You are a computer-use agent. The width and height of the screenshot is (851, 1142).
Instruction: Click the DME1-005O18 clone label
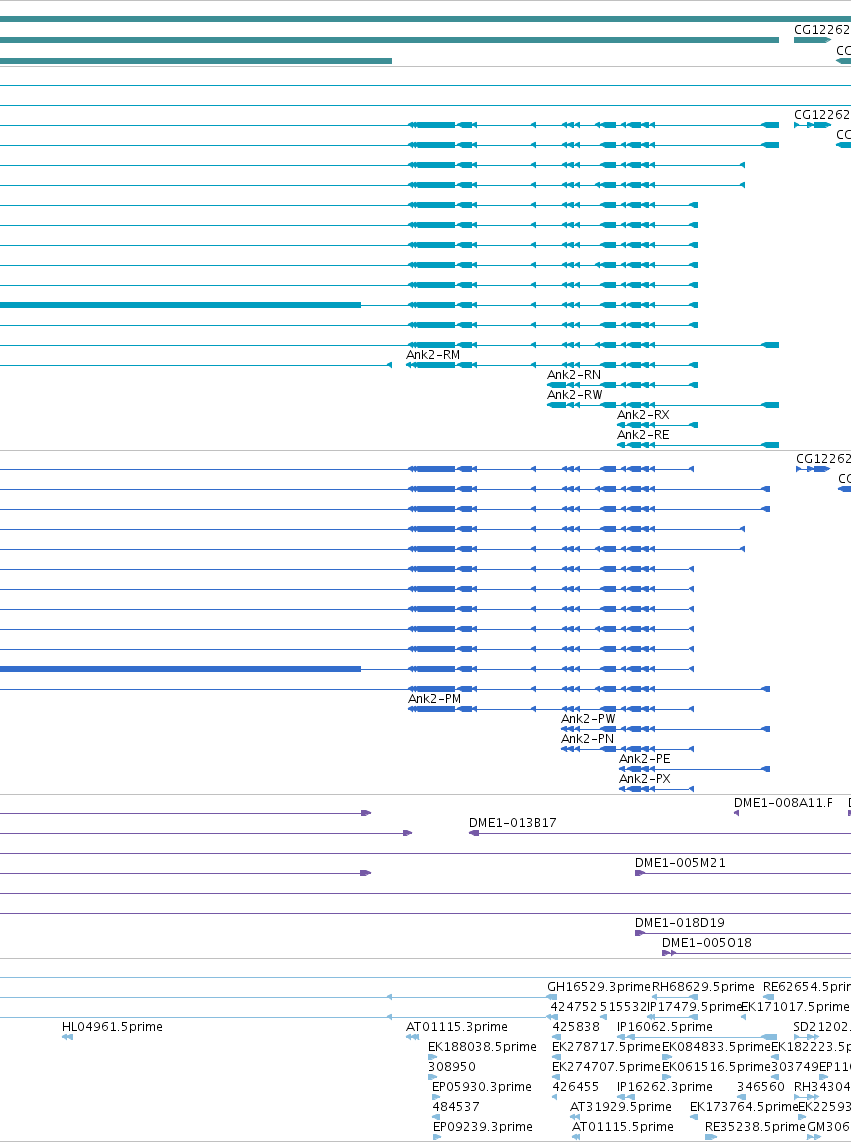[707, 942]
